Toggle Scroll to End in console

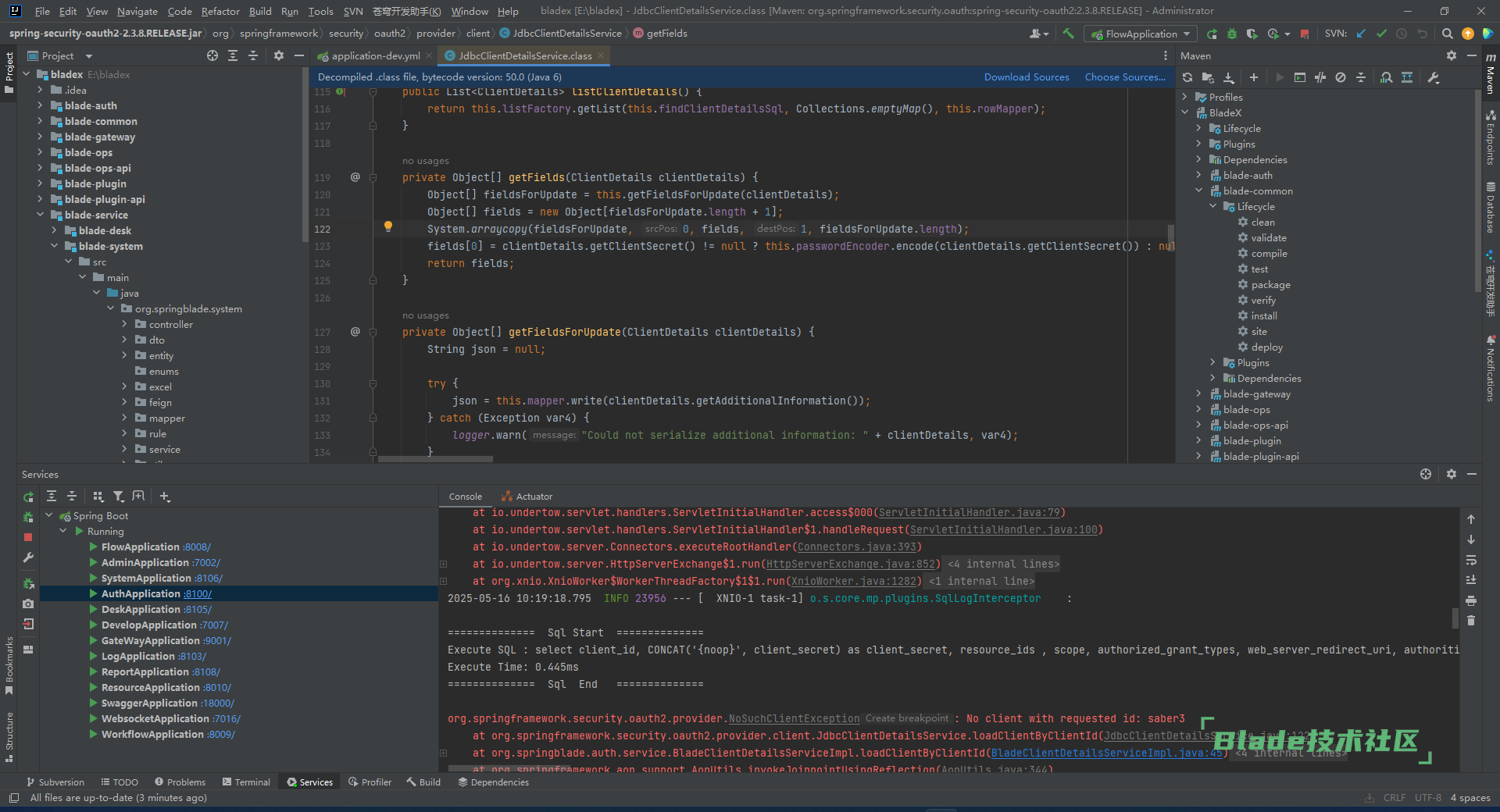[x=1471, y=580]
